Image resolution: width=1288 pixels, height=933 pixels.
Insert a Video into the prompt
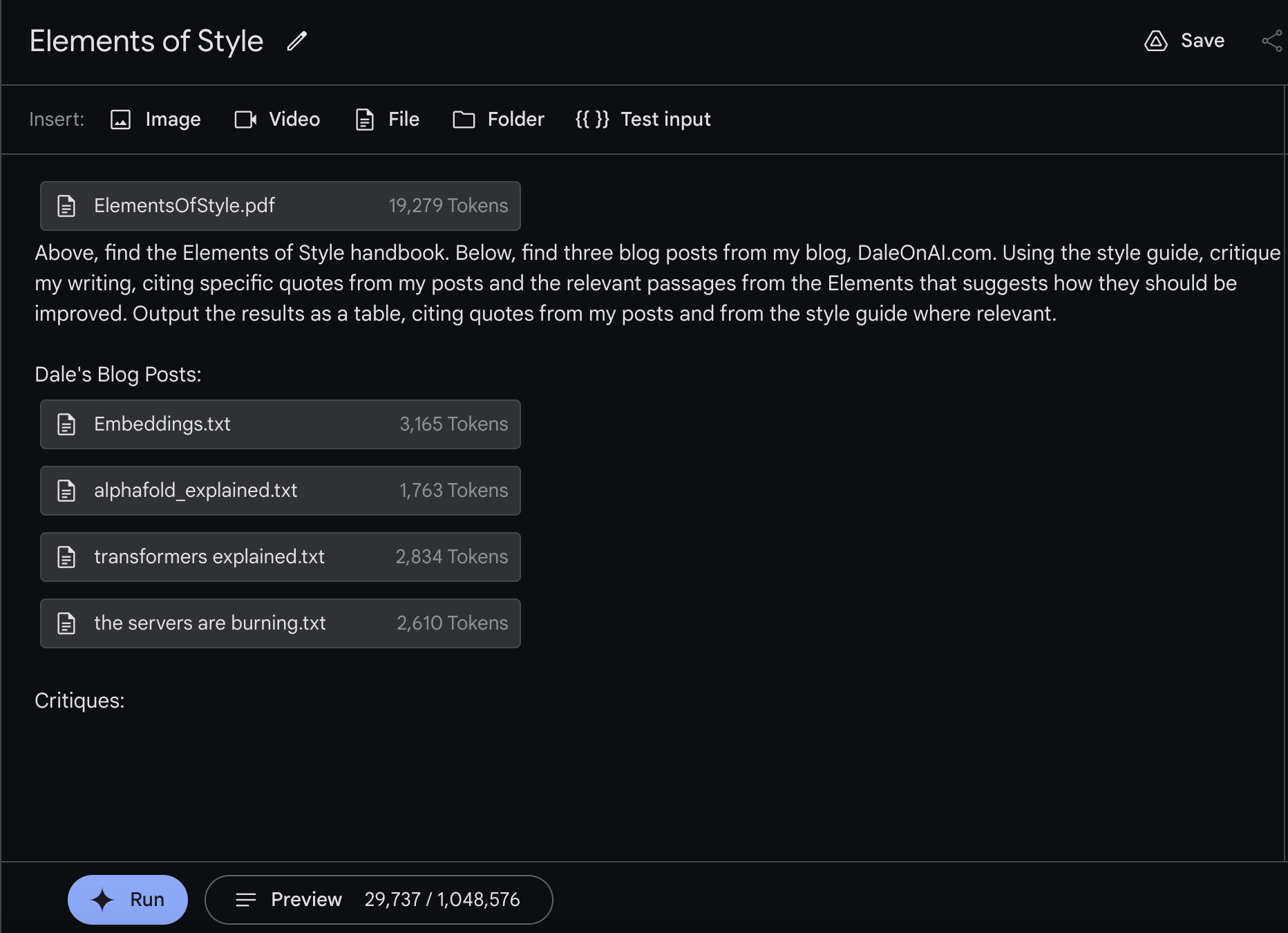point(277,120)
